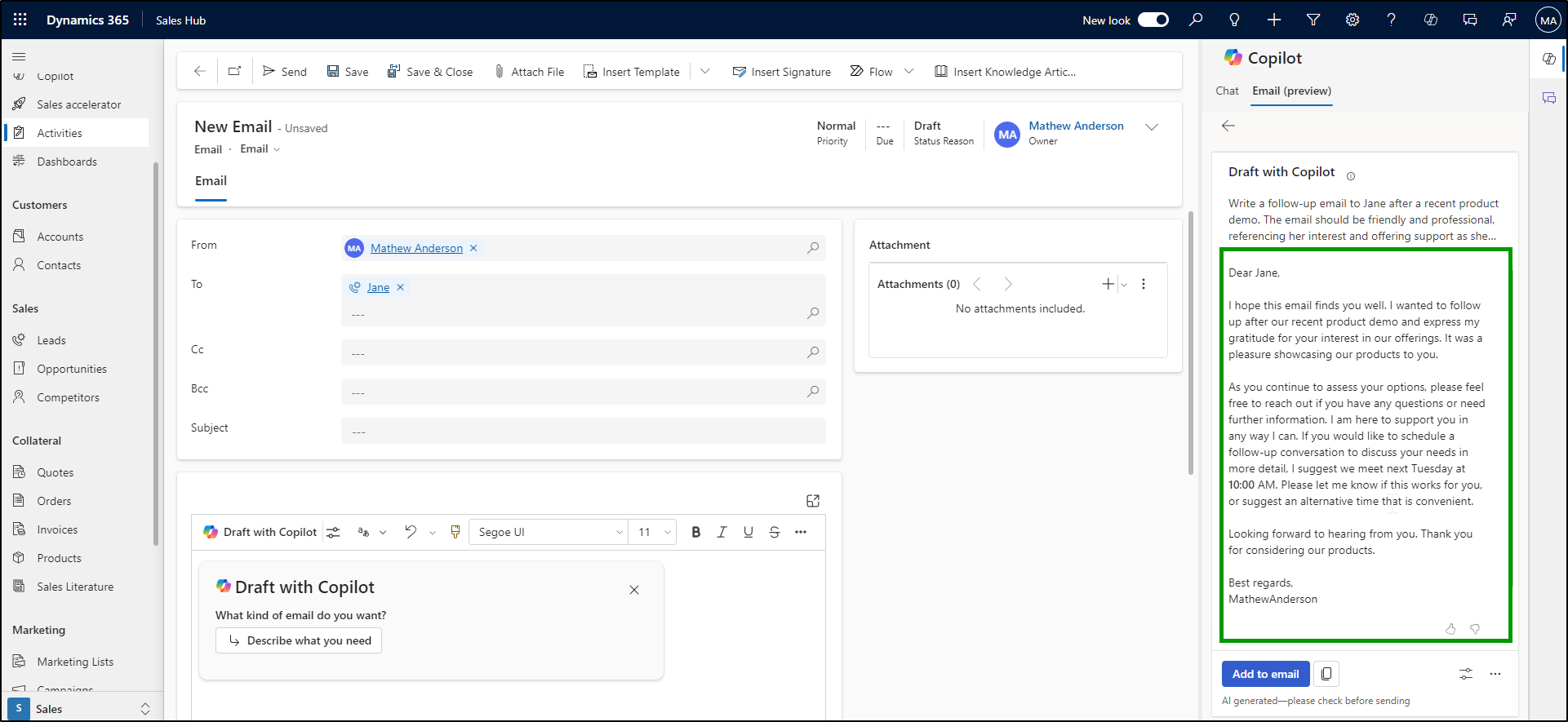Search records in the From field

pyautogui.click(x=813, y=248)
